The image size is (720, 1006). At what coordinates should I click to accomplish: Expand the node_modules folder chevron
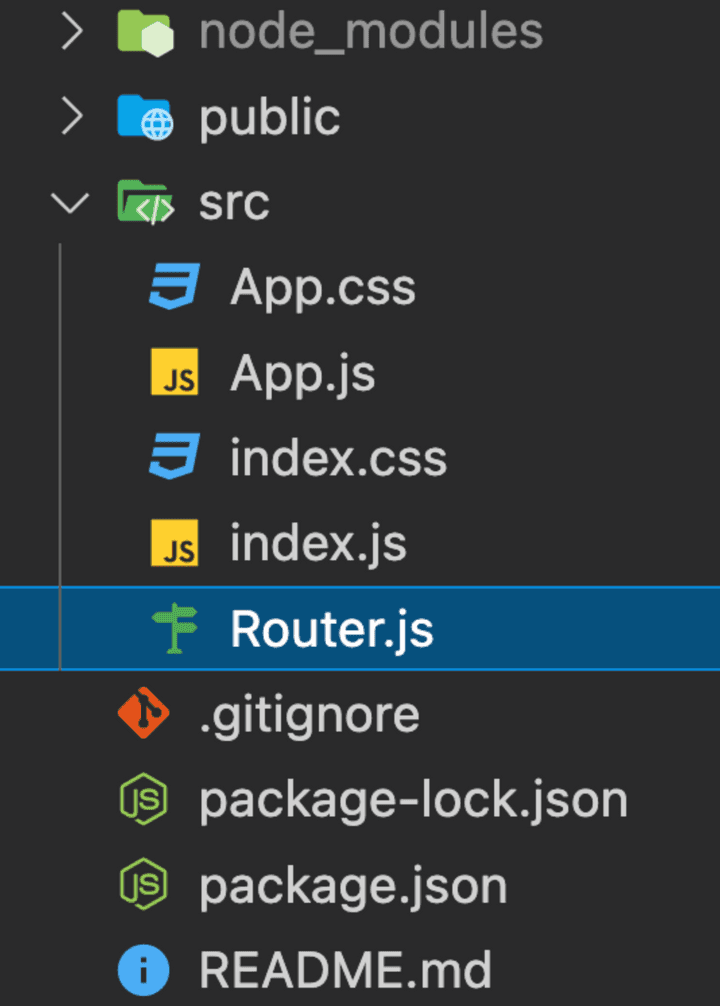[x=71, y=32]
